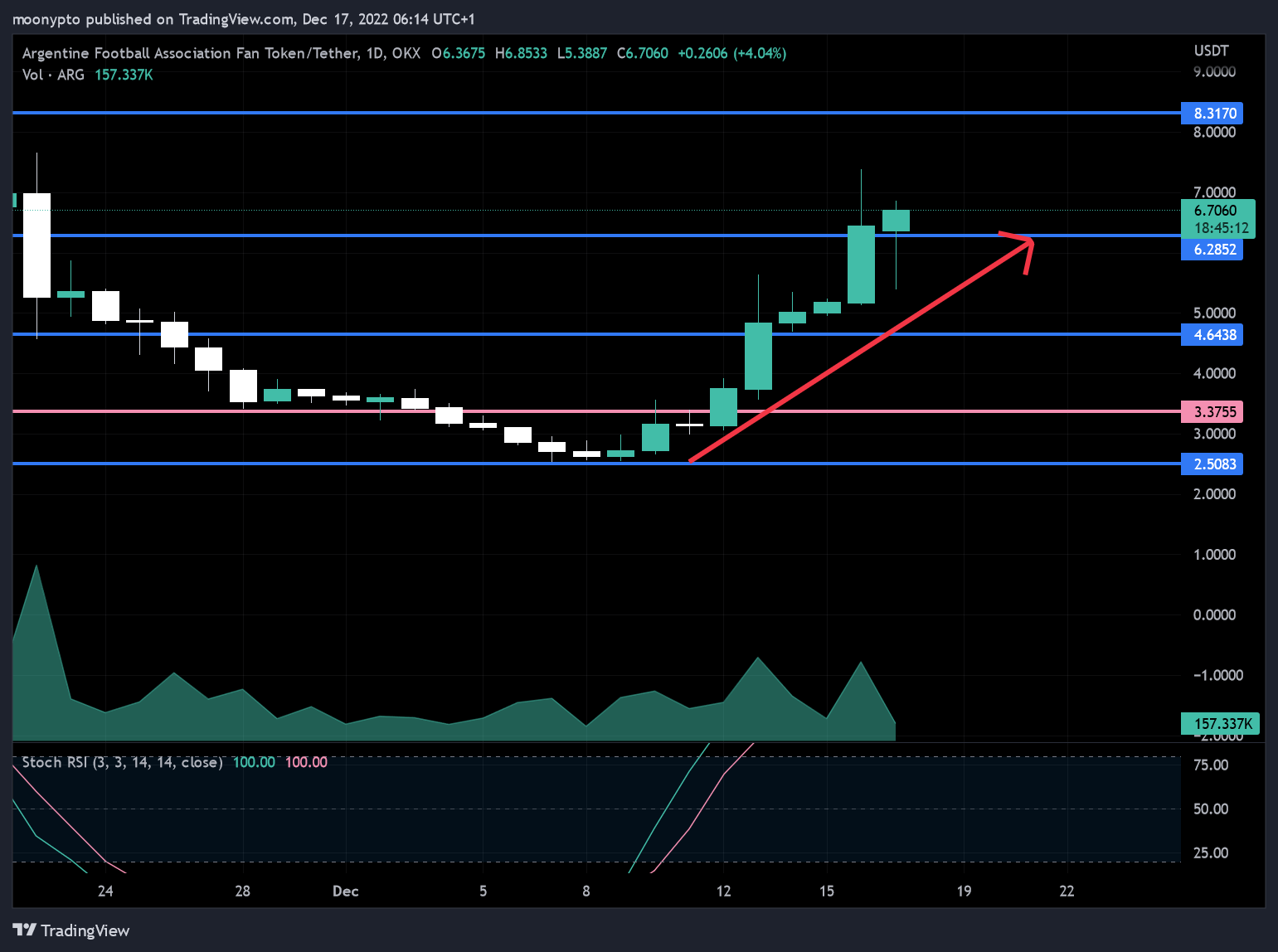The image size is (1278, 952).
Task: Click the TradingView logo at bottom left
Action: 71,930
